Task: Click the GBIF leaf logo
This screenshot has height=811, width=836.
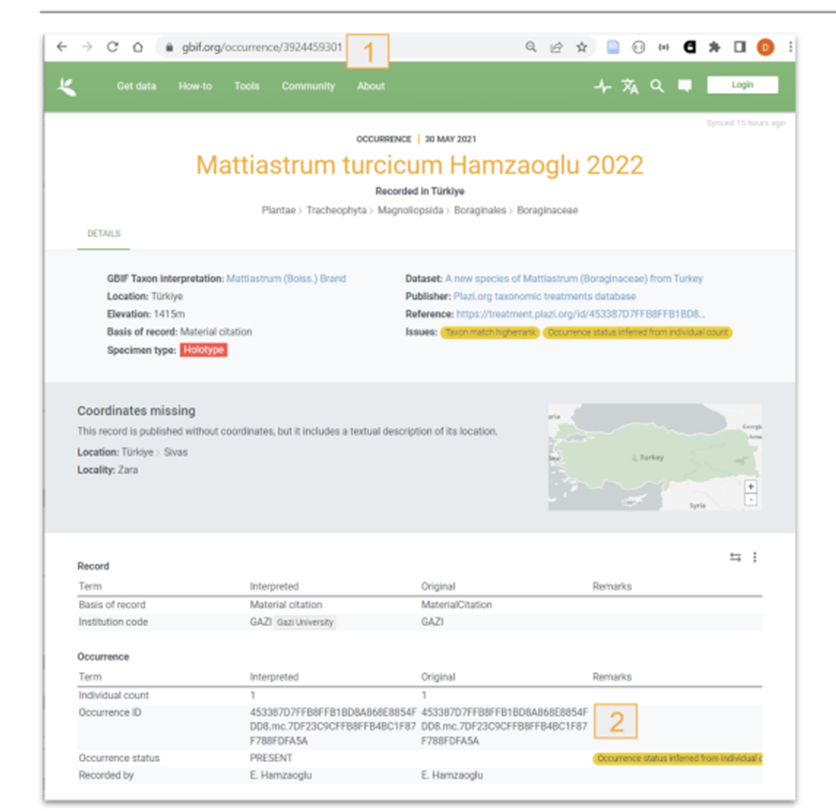Action: pyautogui.click(x=67, y=86)
